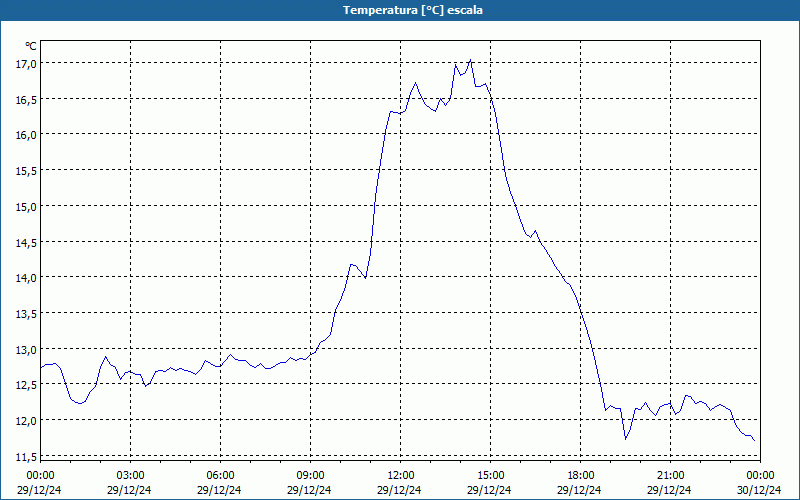
Task: Click the 16,5 y-axis label
Action: coord(26,99)
